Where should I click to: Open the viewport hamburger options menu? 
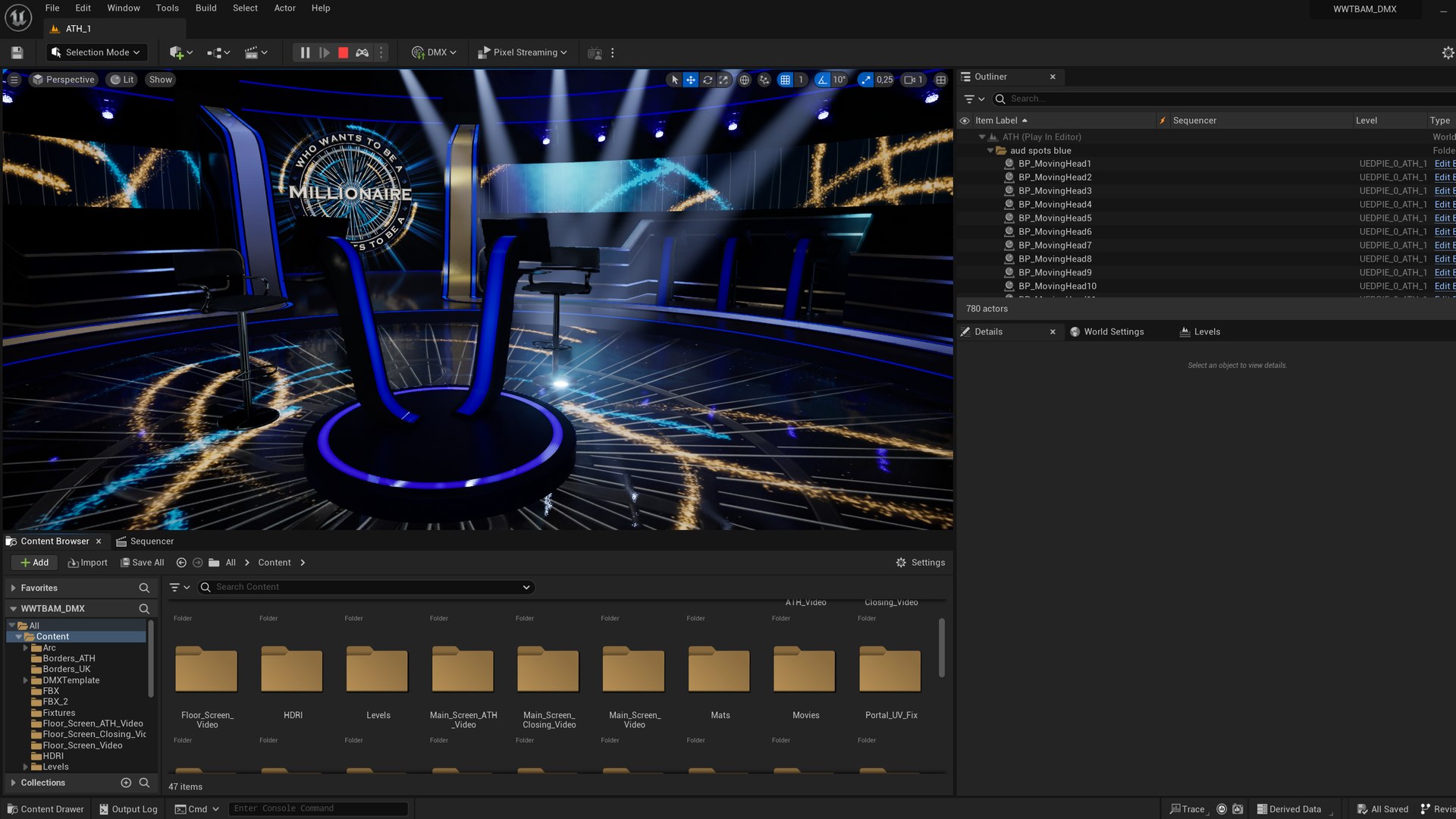[x=14, y=80]
